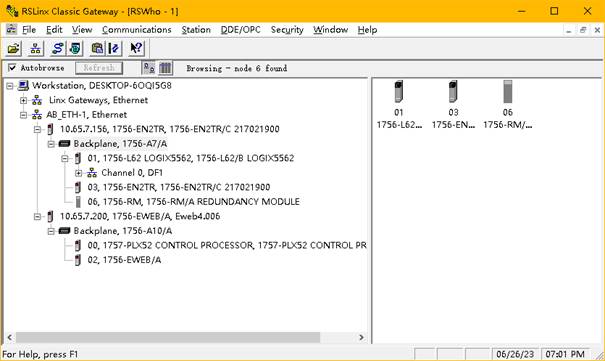This screenshot has height=361, width=605.
Task: Open the RSWho network browser toolbar icon
Action: click(x=35, y=49)
